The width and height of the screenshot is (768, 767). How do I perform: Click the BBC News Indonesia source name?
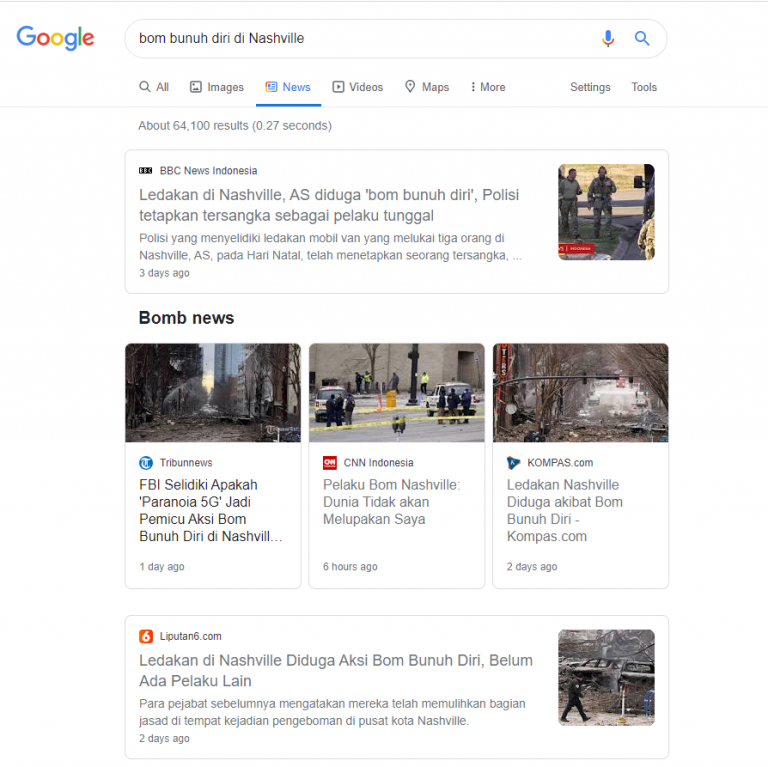[x=208, y=170]
